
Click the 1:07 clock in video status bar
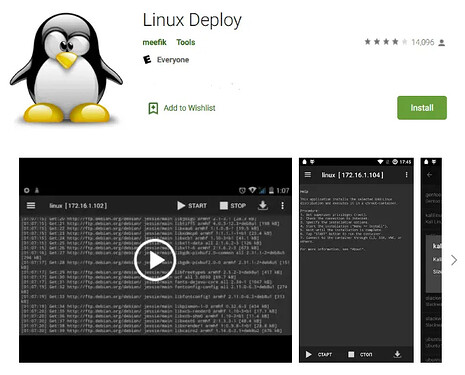click(x=283, y=191)
